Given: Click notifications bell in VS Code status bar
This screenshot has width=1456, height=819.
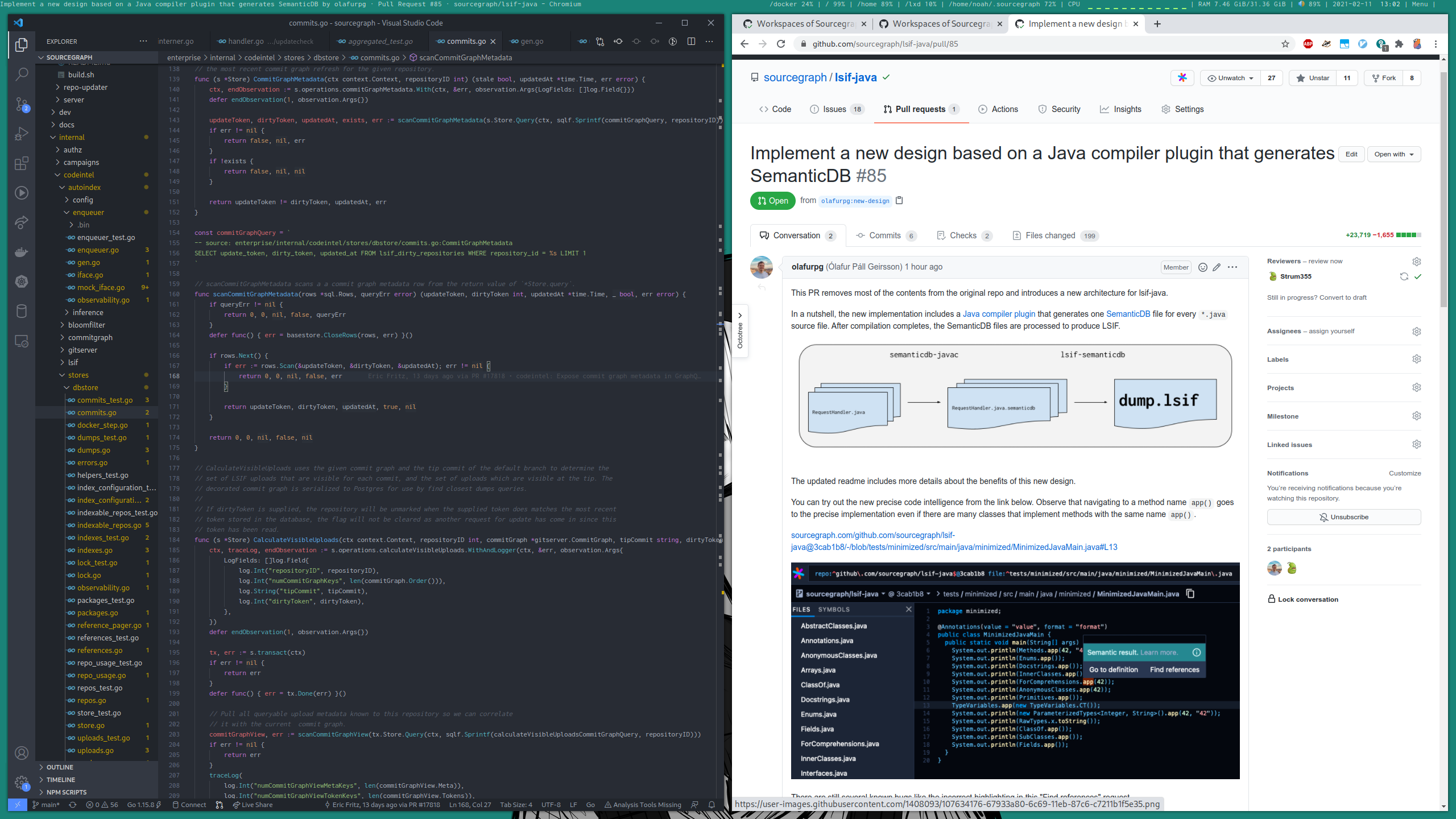Looking at the screenshot, I should tap(712, 805).
